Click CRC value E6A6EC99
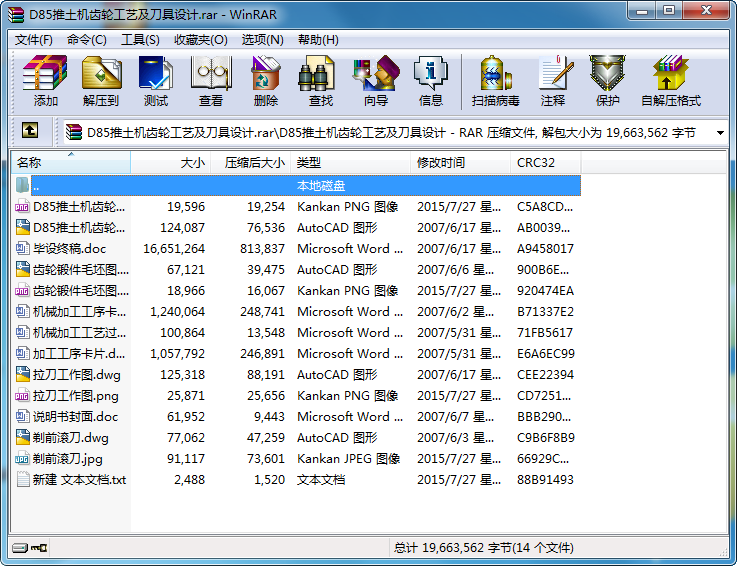The width and height of the screenshot is (737, 566). click(546, 354)
